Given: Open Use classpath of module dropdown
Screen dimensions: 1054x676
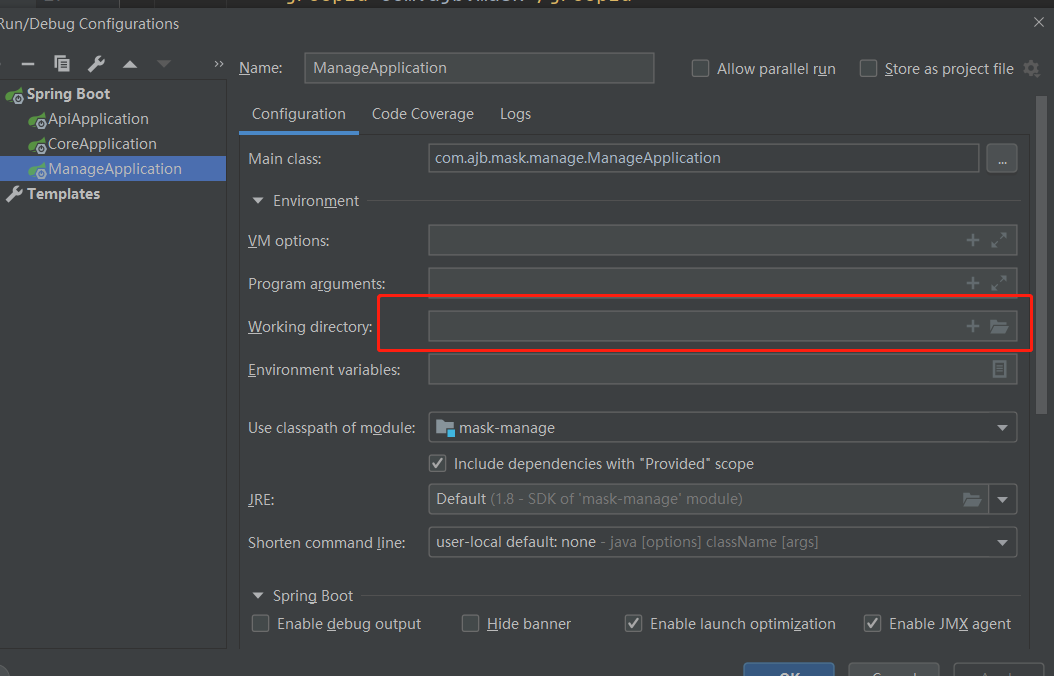Looking at the screenshot, I should pos(723,427).
